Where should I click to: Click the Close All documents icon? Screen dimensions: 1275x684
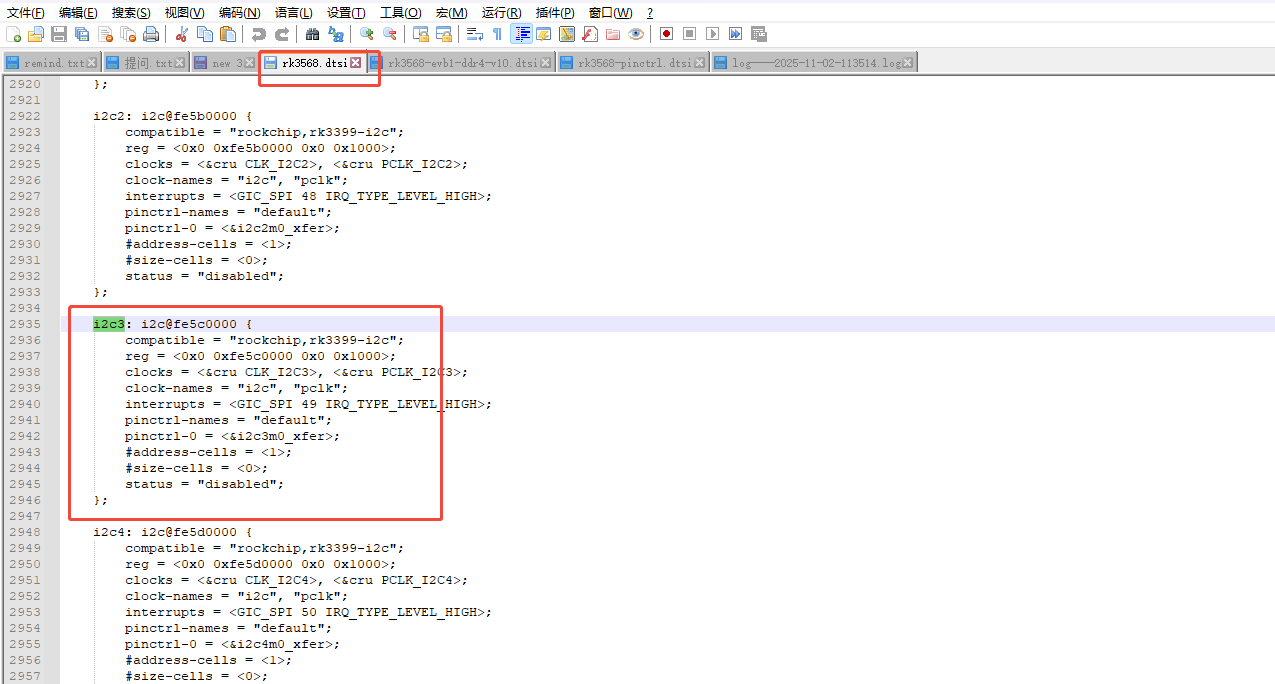(x=128, y=34)
